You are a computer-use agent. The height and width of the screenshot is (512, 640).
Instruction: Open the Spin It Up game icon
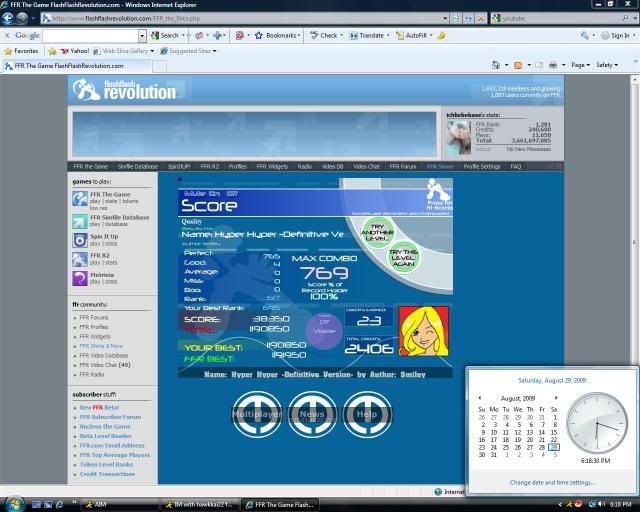(x=80, y=240)
